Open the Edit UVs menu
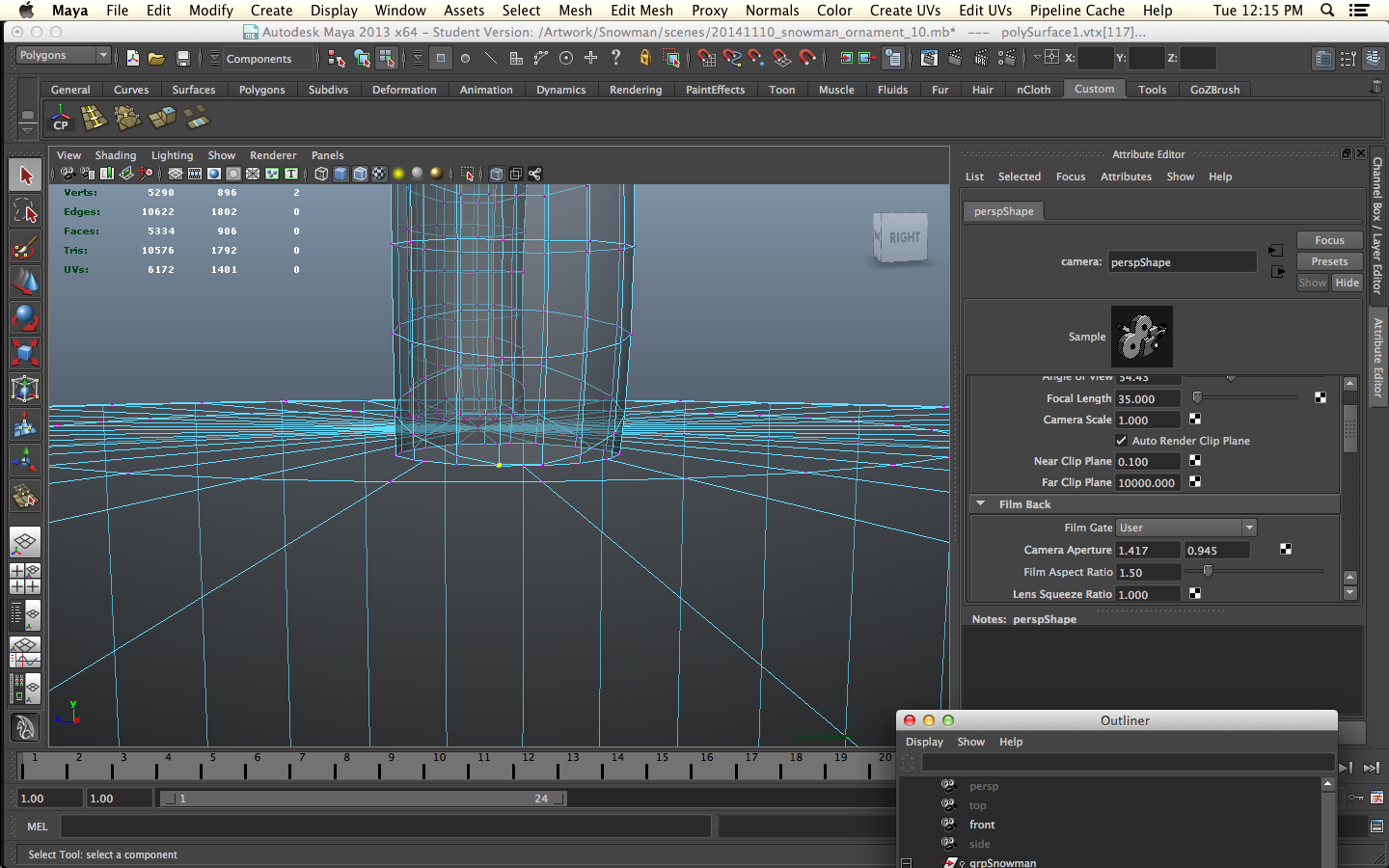Screen dimensions: 1389x868 pyautogui.click(x=985, y=11)
